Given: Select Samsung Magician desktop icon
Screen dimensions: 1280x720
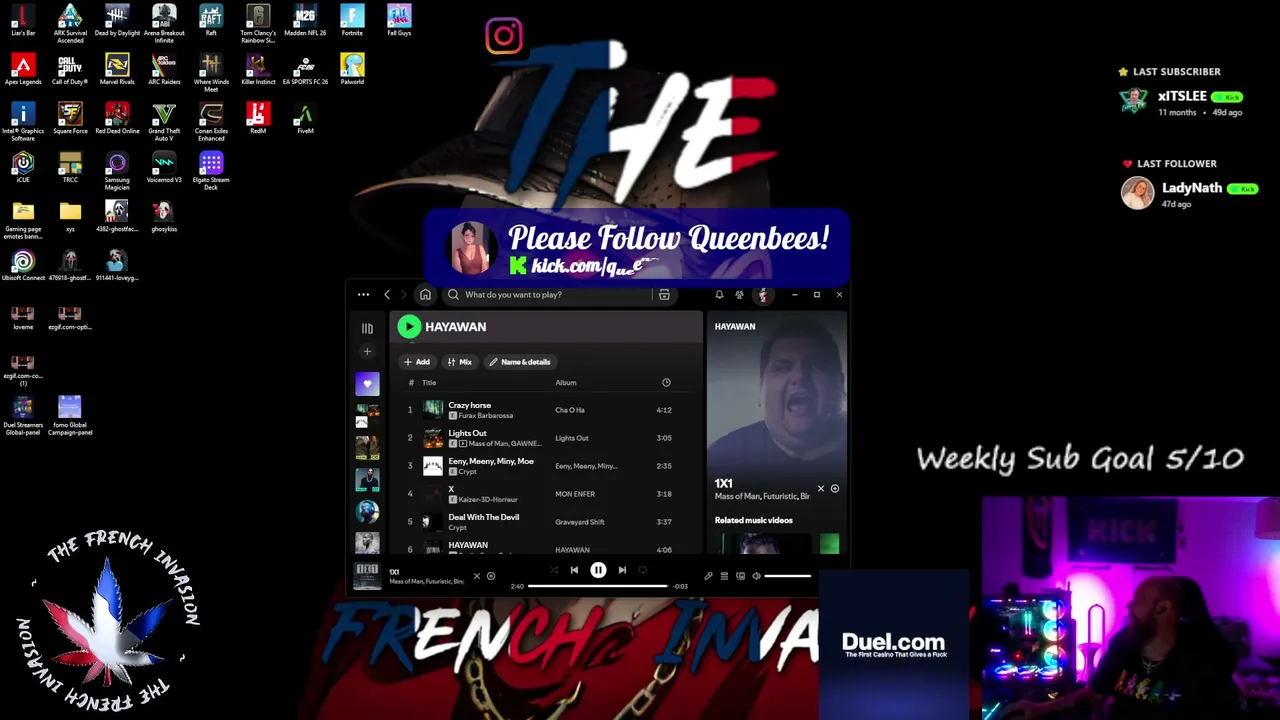Looking at the screenshot, I should 117,171.
